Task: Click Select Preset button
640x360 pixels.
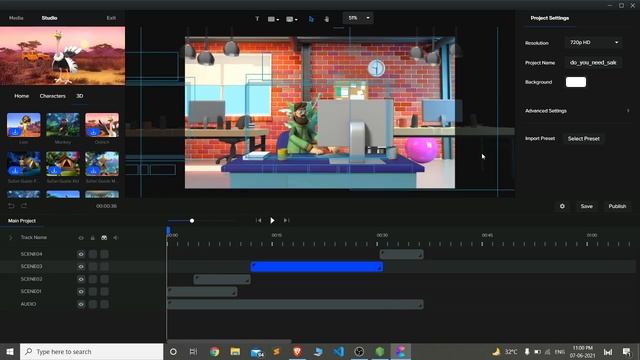Action: click(584, 139)
